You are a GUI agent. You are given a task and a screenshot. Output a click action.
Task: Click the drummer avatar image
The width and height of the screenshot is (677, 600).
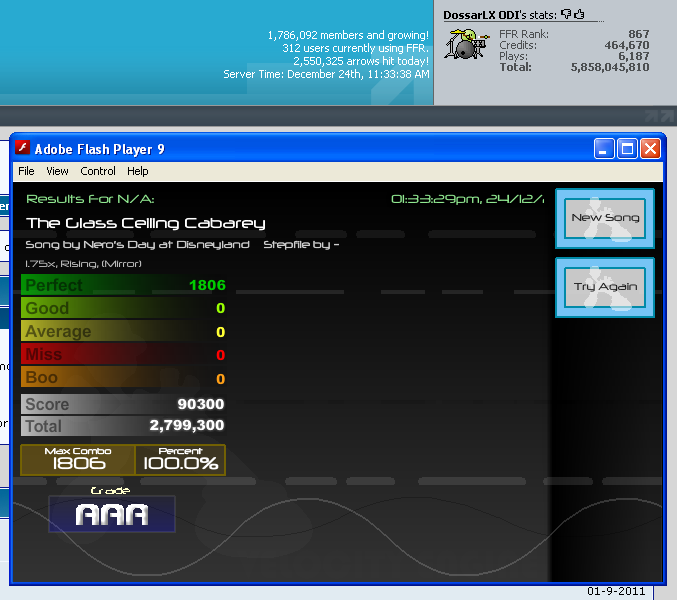tap(465, 45)
